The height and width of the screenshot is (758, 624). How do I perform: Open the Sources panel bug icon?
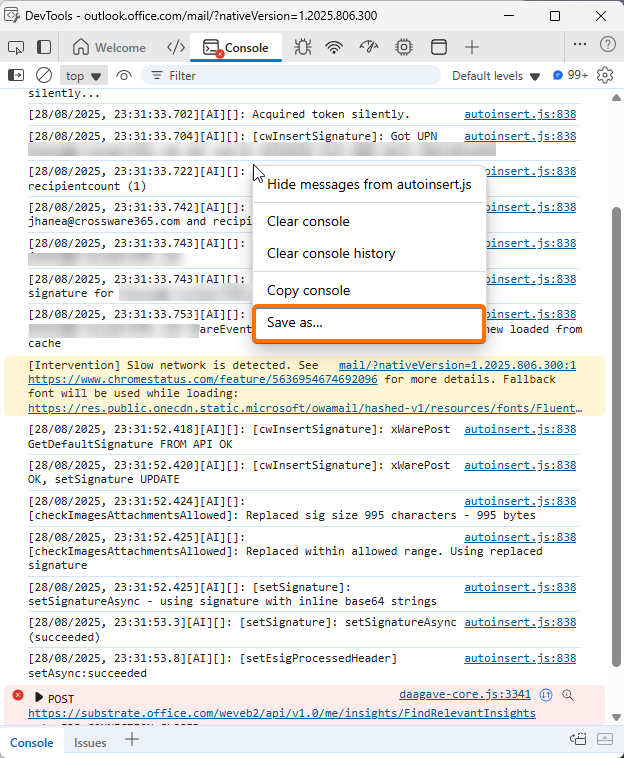[303, 47]
